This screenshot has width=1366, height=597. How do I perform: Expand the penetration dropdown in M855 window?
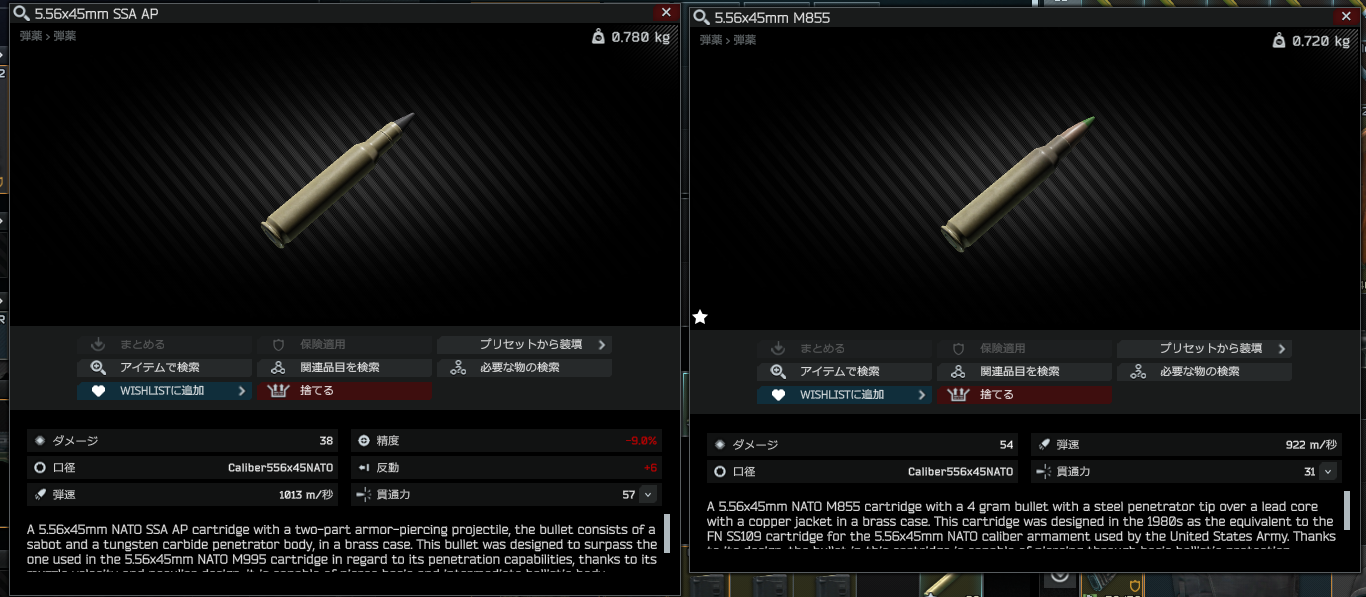pyautogui.click(x=1328, y=472)
